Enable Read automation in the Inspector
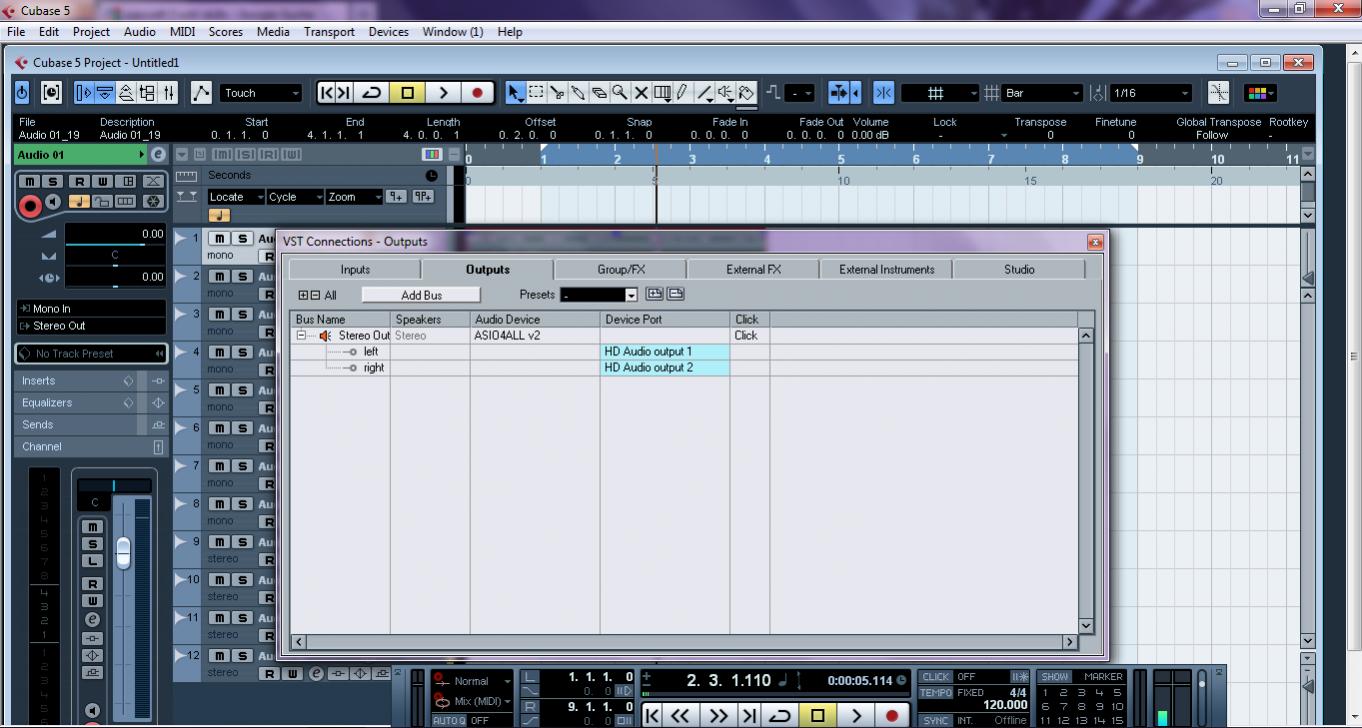Viewport: 1362px width, 728px height. [x=79, y=181]
